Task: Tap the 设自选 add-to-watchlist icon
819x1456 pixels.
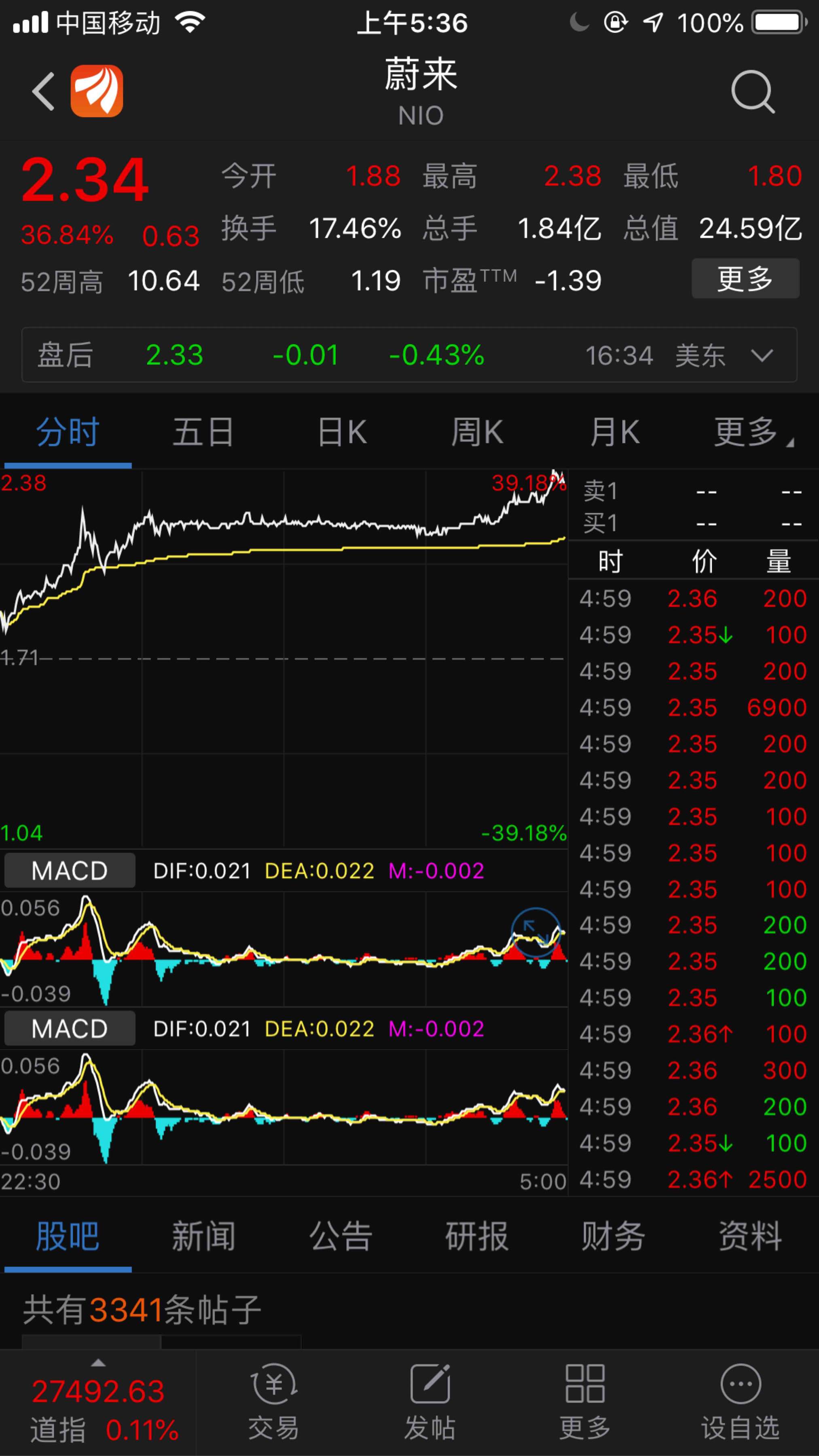Action: pos(741,1402)
